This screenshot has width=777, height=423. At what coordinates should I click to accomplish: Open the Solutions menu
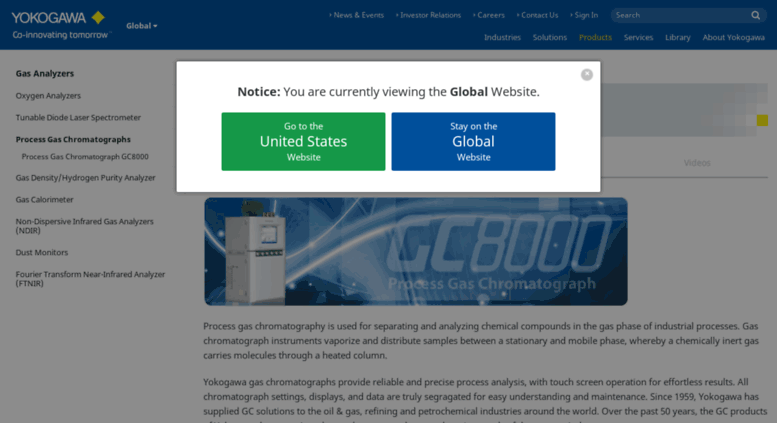[x=550, y=38]
